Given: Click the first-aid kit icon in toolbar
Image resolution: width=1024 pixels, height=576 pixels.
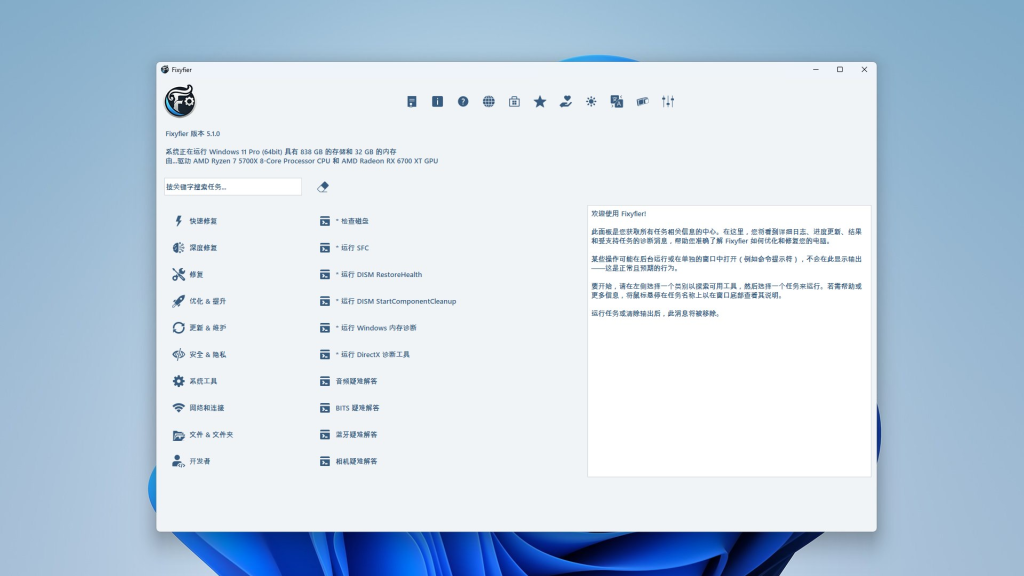Looking at the screenshot, I should pos(514,101).
